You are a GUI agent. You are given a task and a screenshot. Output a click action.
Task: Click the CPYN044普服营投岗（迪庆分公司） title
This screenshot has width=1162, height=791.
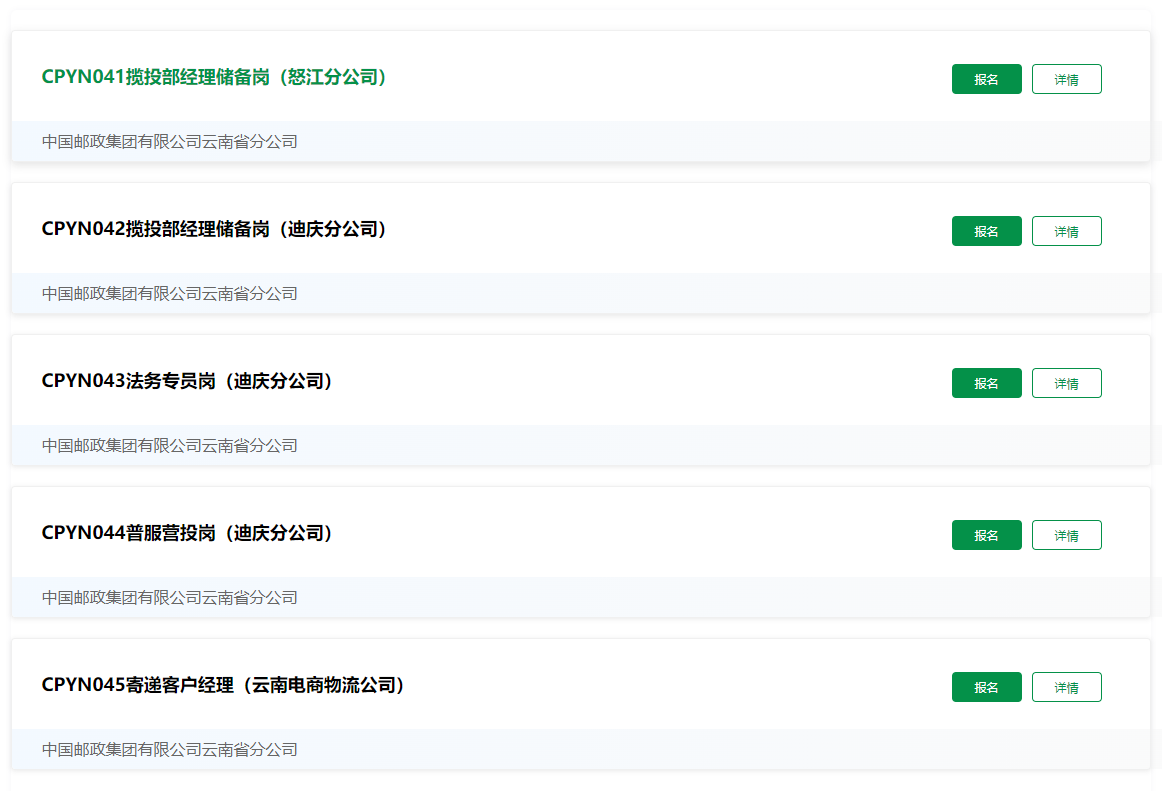(x=187, y=533)
